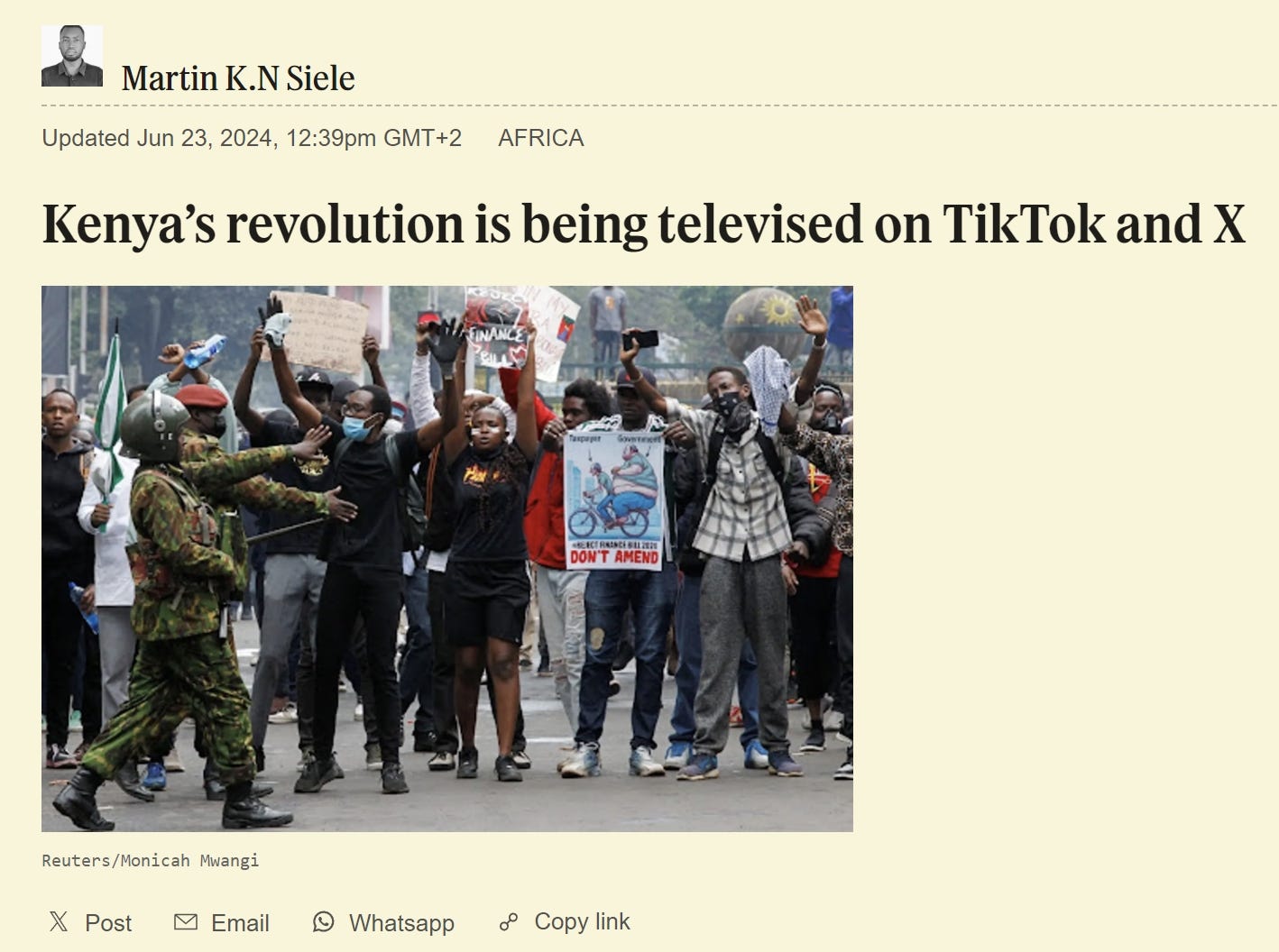Click the Kenya's revolution headline
The height and width of the screenshot is (952, 1279).
coord(643,224)
